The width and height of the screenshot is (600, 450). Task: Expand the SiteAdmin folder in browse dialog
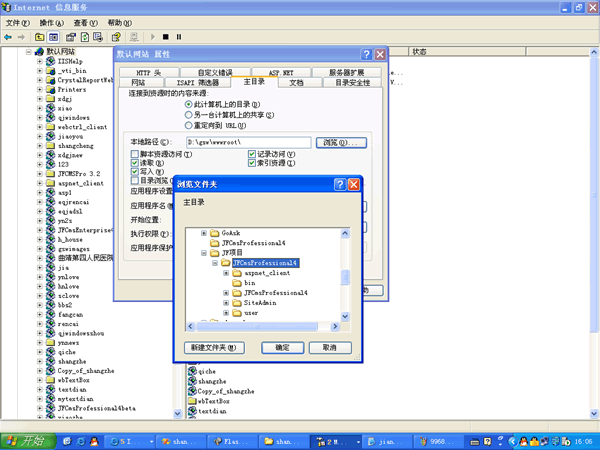(x=226, y=303)
